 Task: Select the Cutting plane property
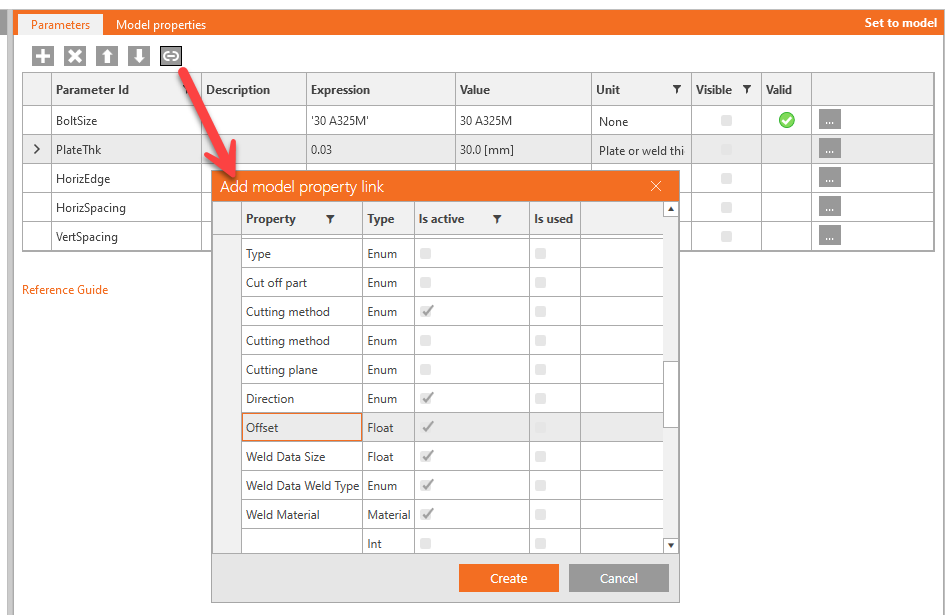point(302,370)
